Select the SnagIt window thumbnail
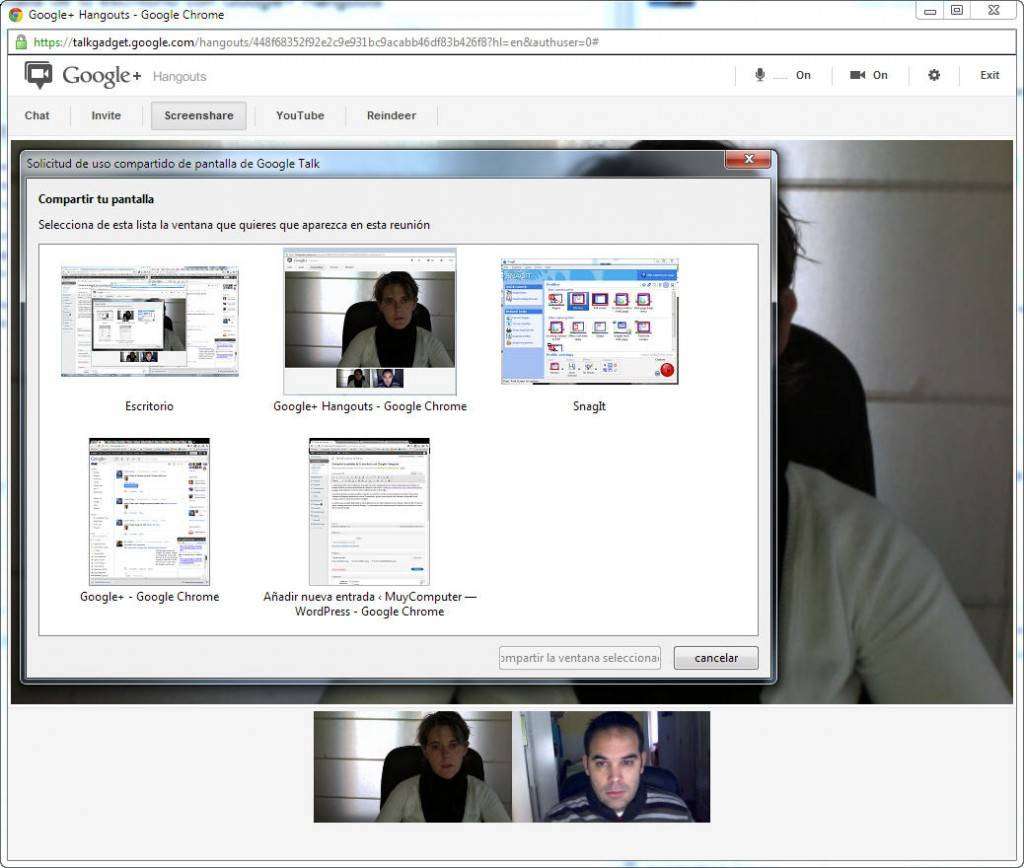 pyautogui.click(x=590, y=321)
